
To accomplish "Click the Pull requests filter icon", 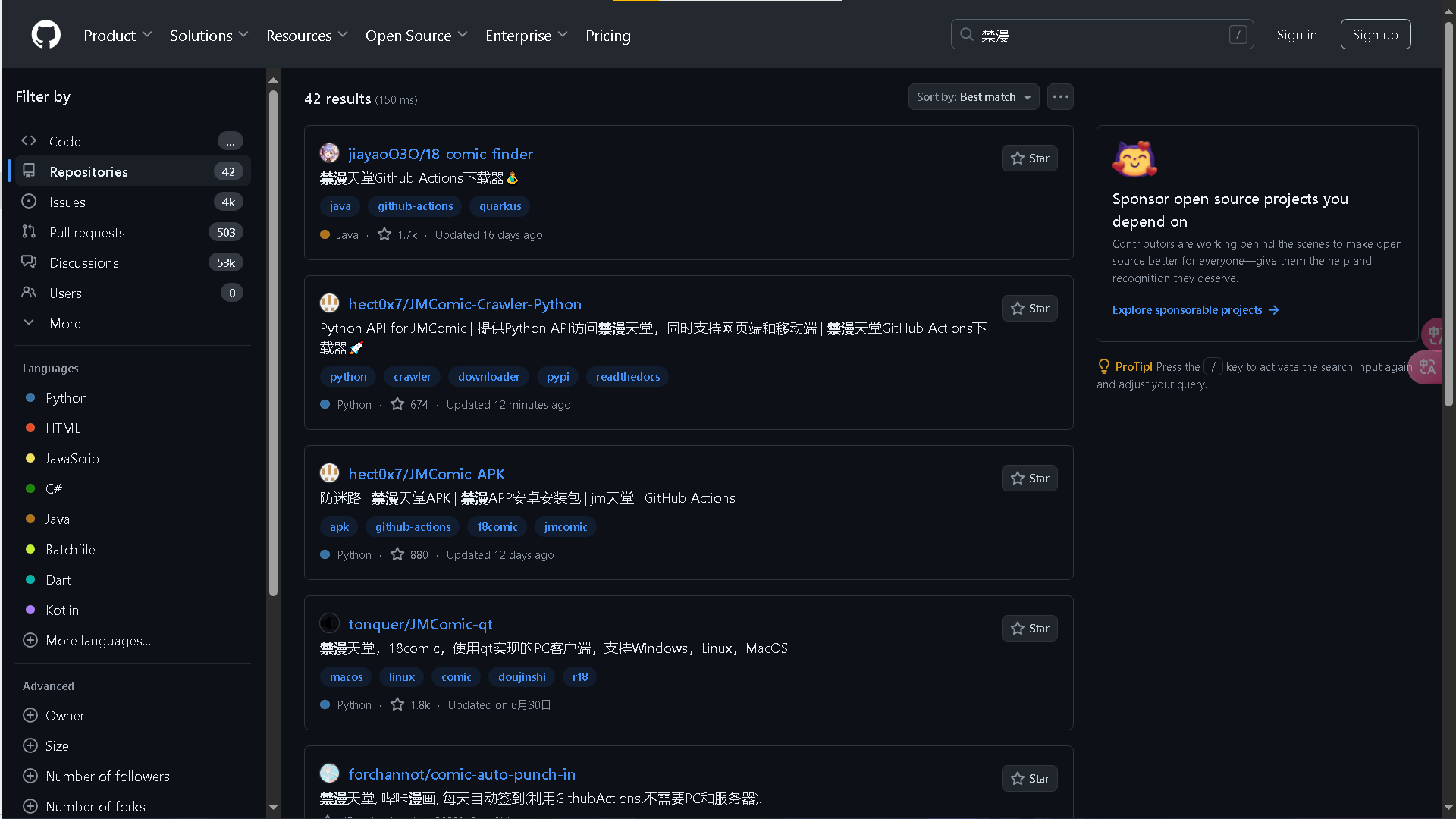I will pos(29,232).
